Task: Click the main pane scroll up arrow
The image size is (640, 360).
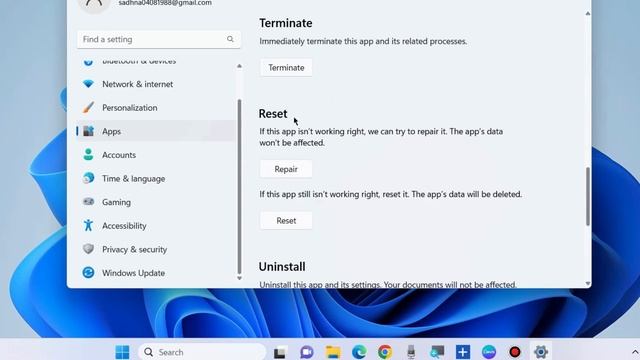Action: tap(588, 13)
